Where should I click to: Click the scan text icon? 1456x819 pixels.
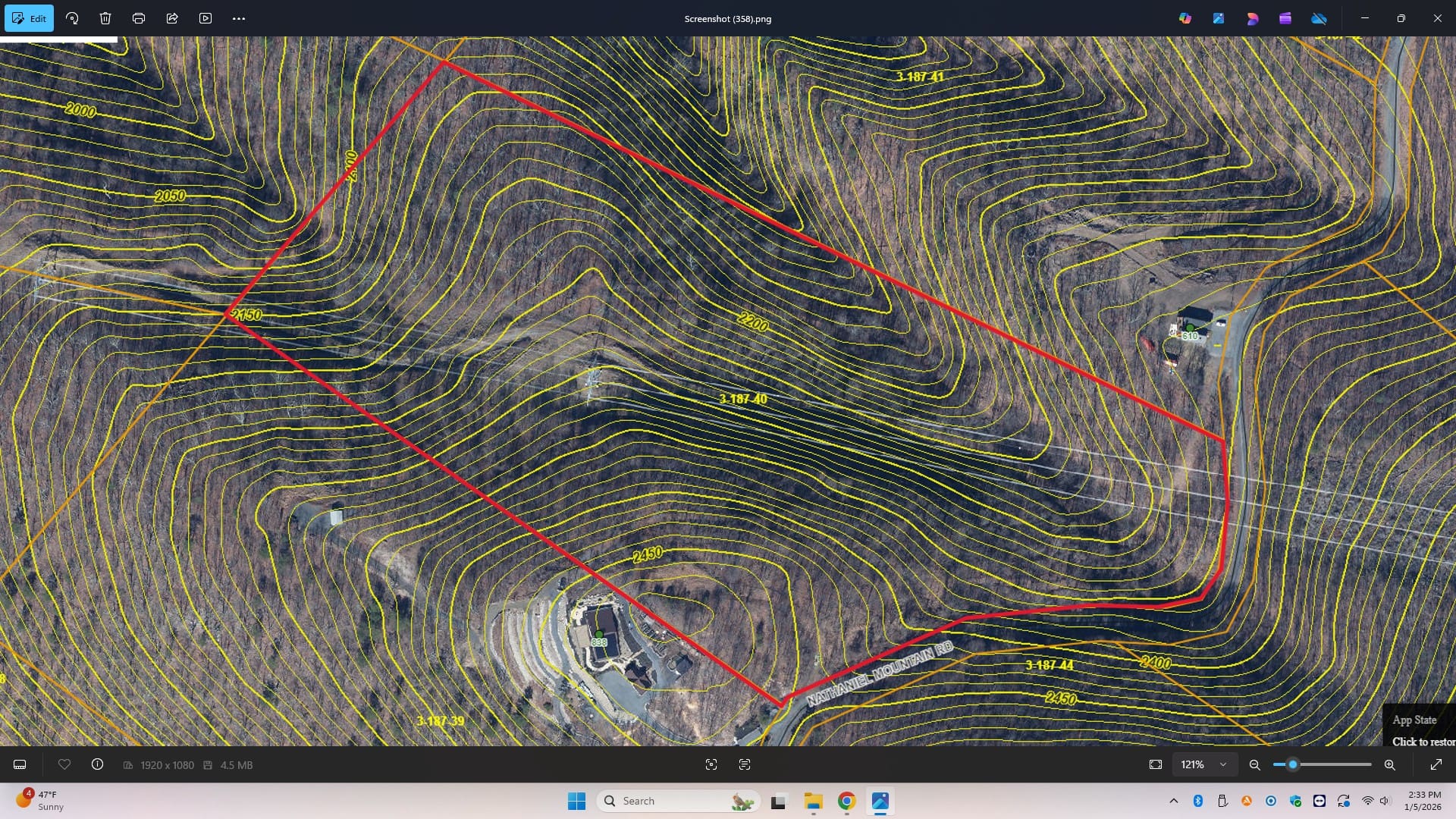coord(745,764)
